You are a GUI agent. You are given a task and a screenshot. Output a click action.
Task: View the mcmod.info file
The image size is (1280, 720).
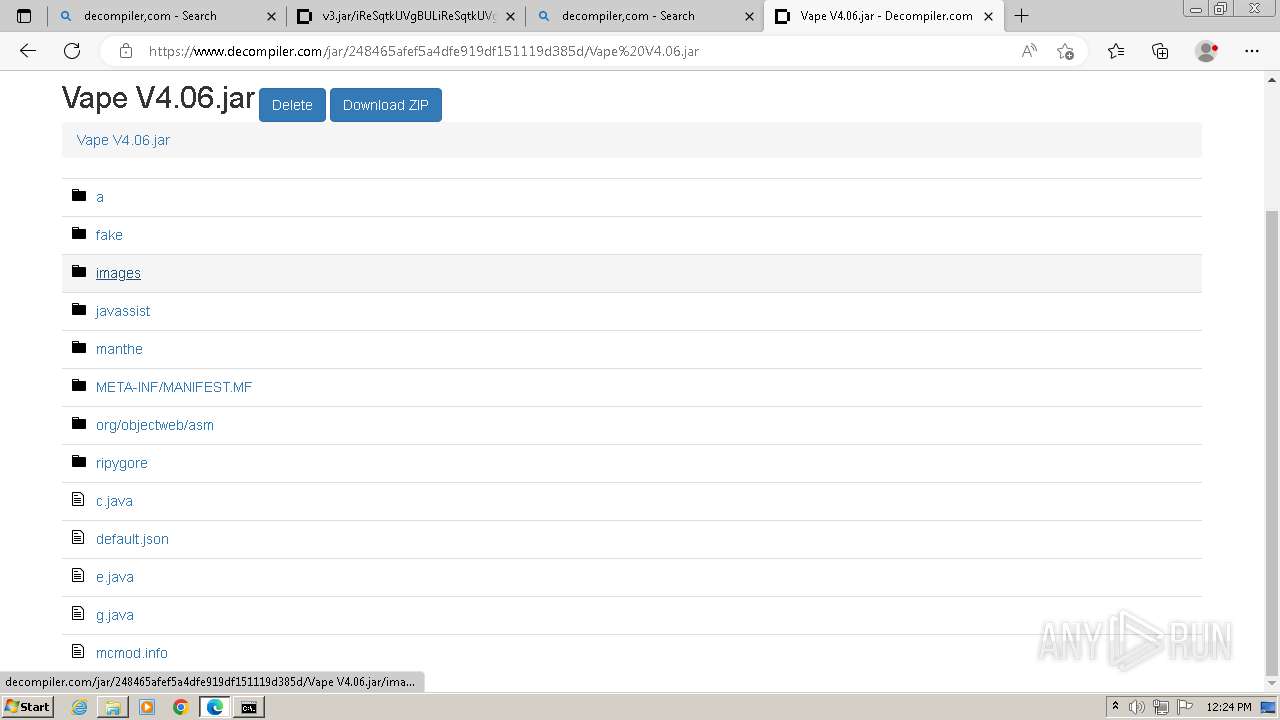point(132,653)
